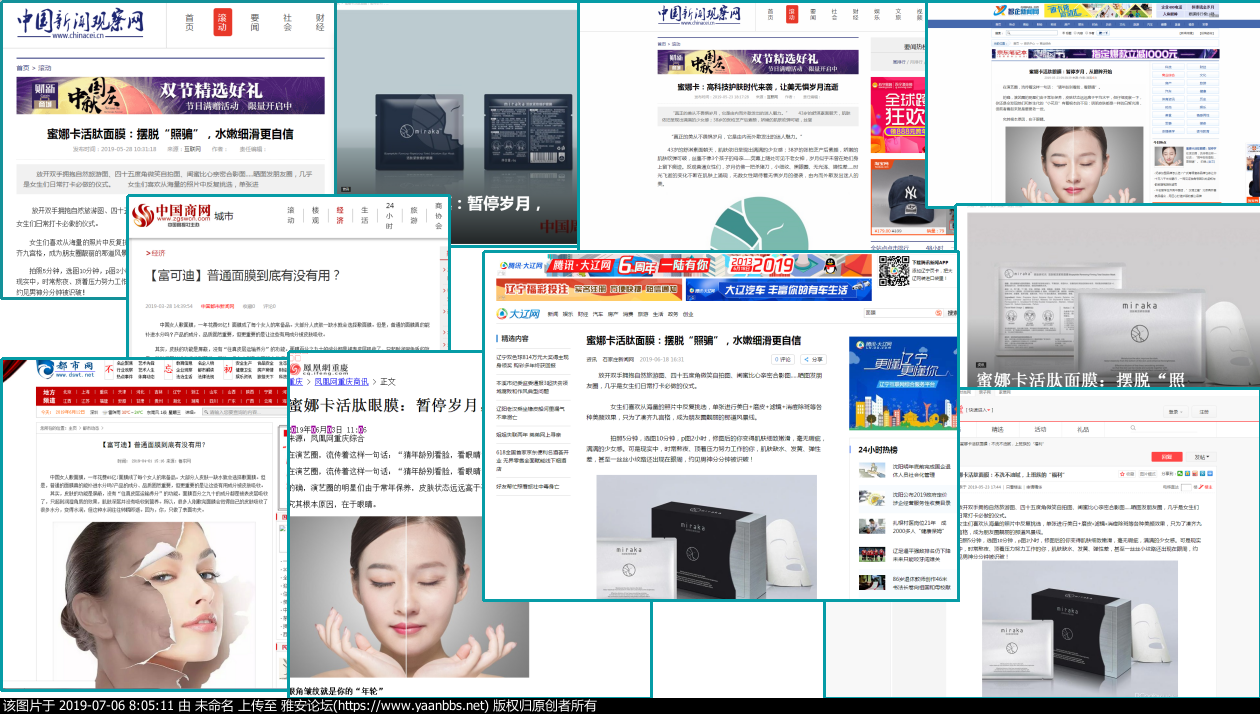
Task: Open 中国新闻观察网 logo on 高科技护肤 article page
Action: (699, 14)
